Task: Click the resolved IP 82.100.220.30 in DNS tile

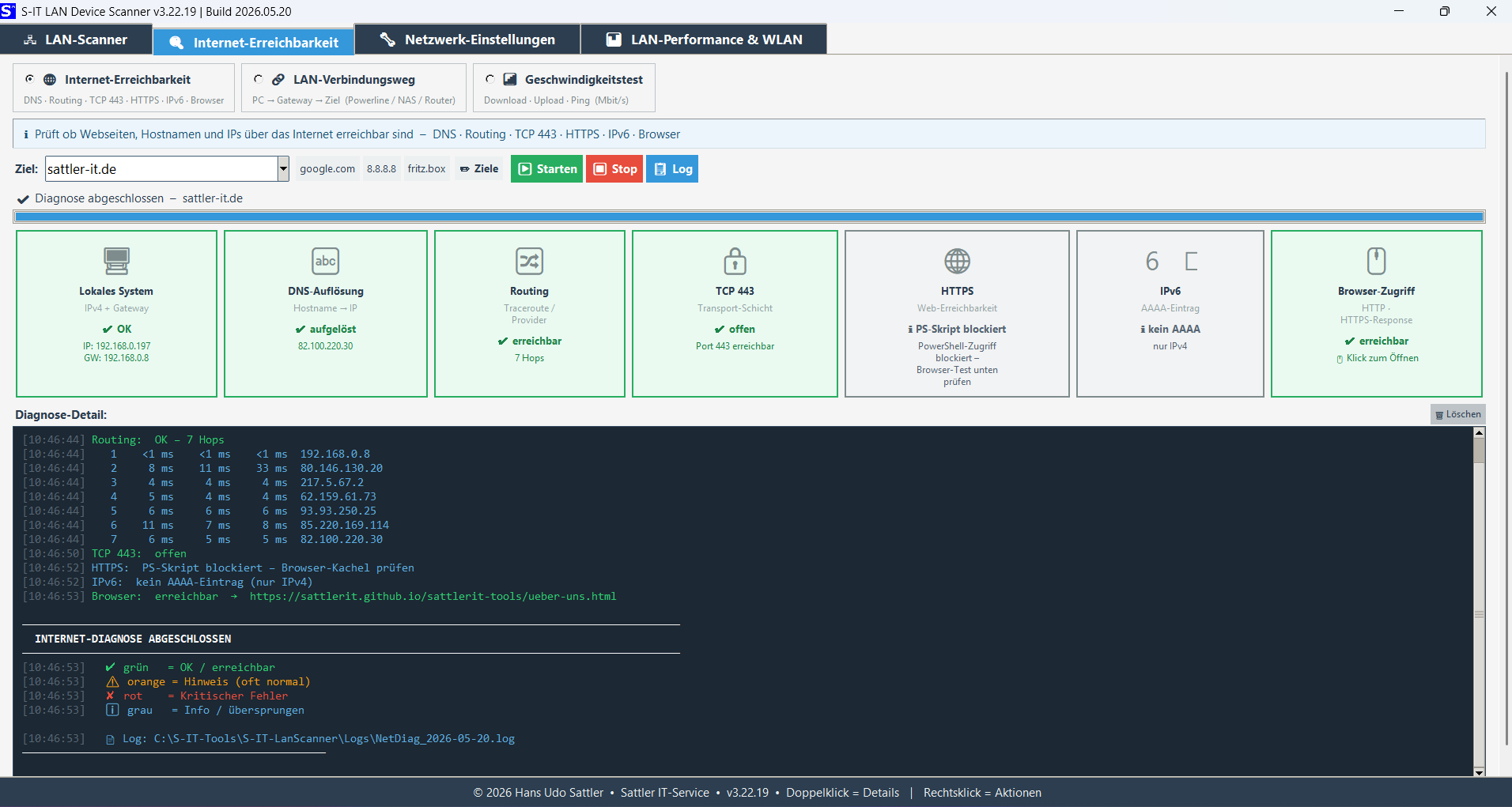Action: [325, 346]
